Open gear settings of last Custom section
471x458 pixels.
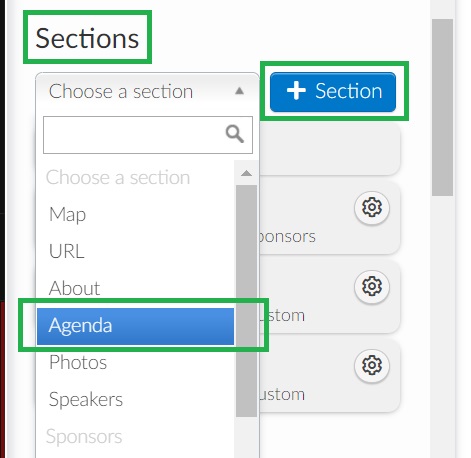click(372, 365)
